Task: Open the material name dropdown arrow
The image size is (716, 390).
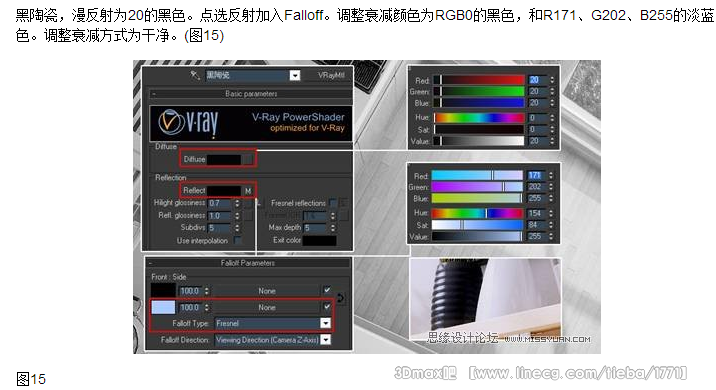Action: point(295,75)
